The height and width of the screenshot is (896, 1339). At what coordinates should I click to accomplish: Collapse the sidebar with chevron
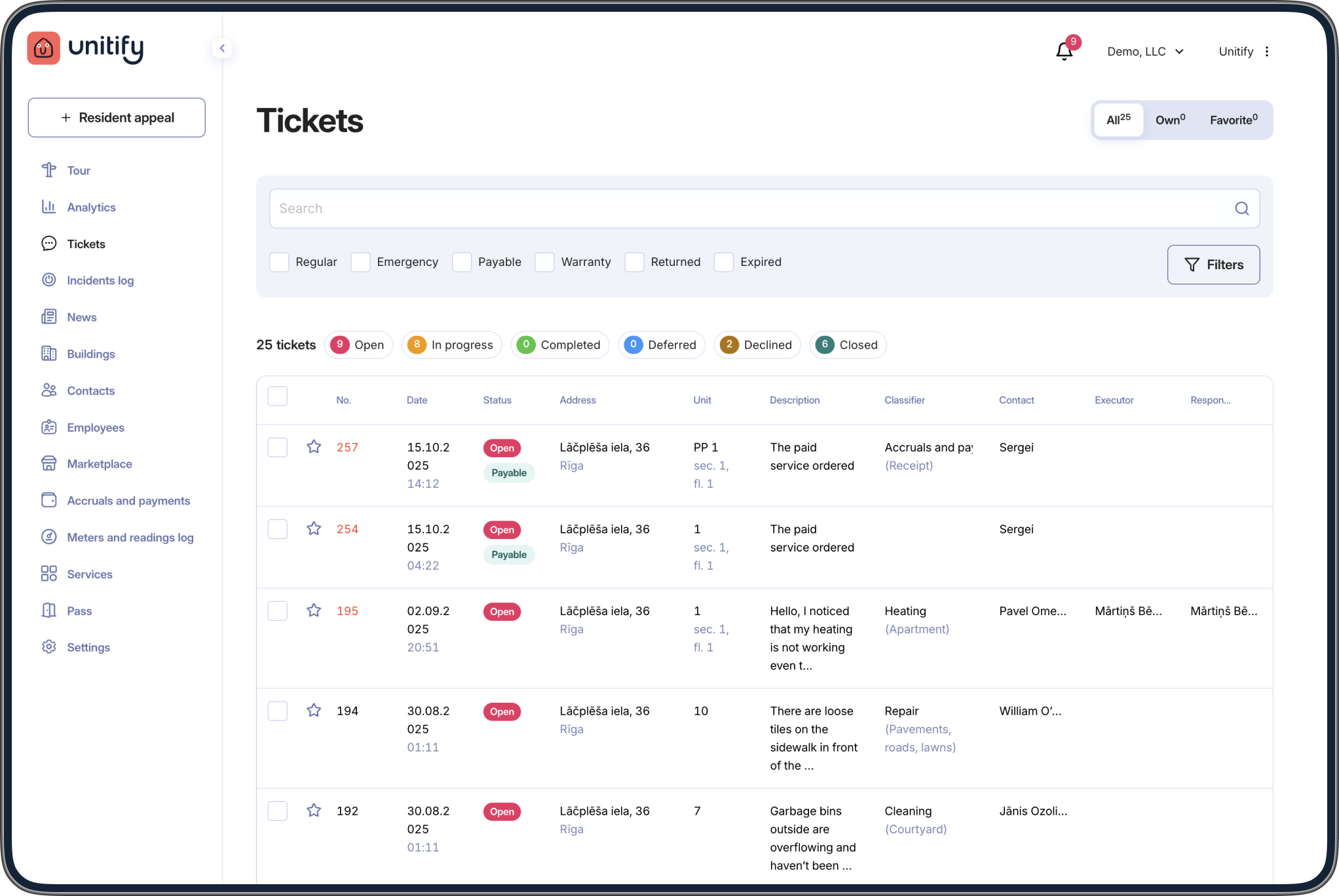[222, 48]
